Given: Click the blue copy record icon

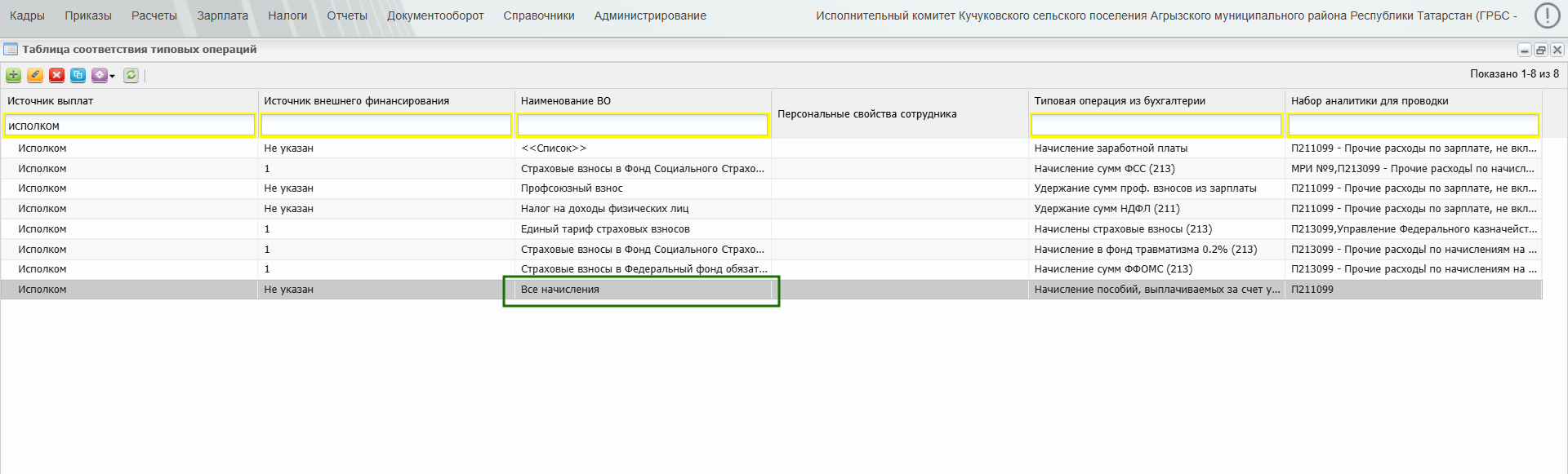Looking at the screenshot, I should [78, 76].
